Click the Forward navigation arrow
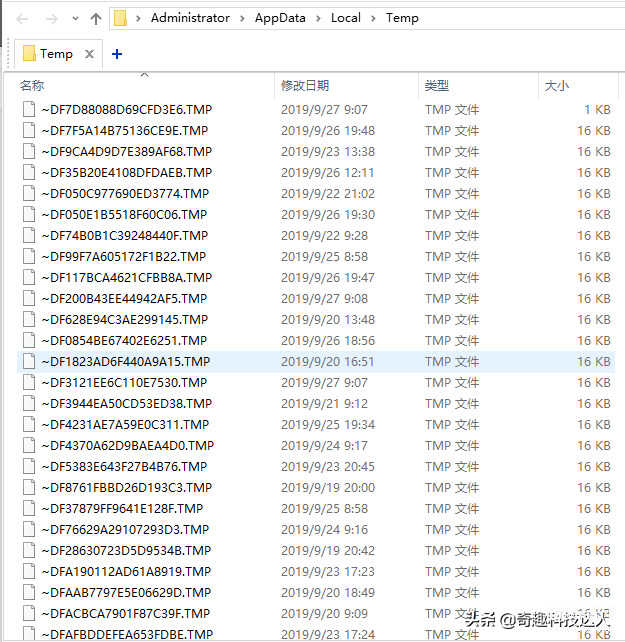 click(x=50, y=18)
